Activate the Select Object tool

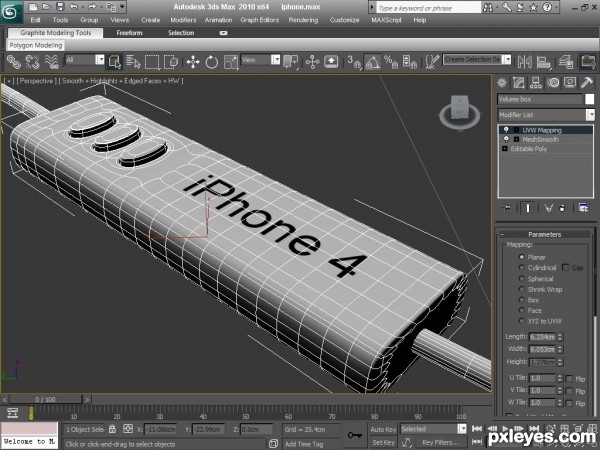[x=114, y=61]
